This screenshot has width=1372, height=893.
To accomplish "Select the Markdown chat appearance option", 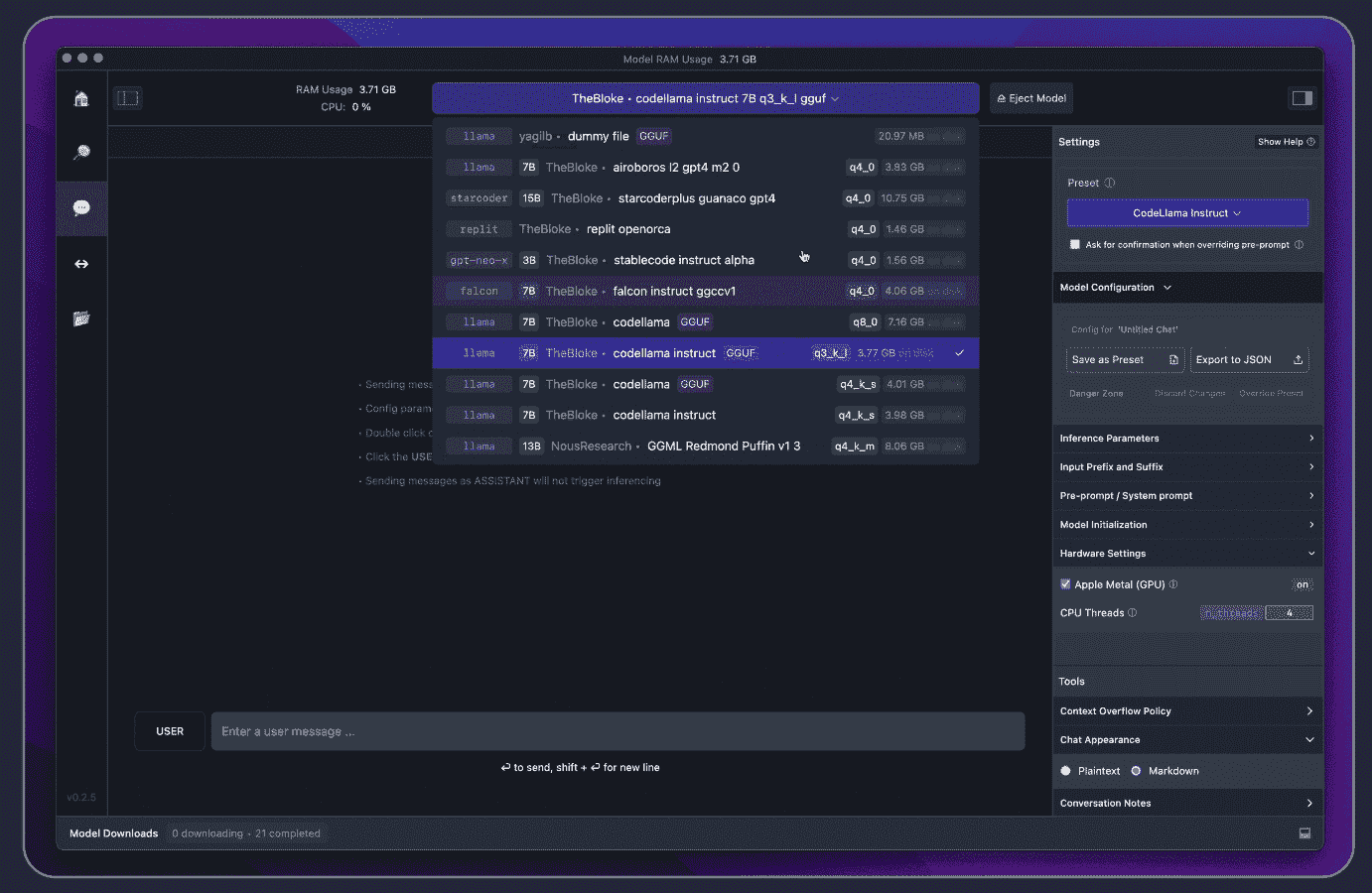I will pyautogui.click(x=1137, y=771).
